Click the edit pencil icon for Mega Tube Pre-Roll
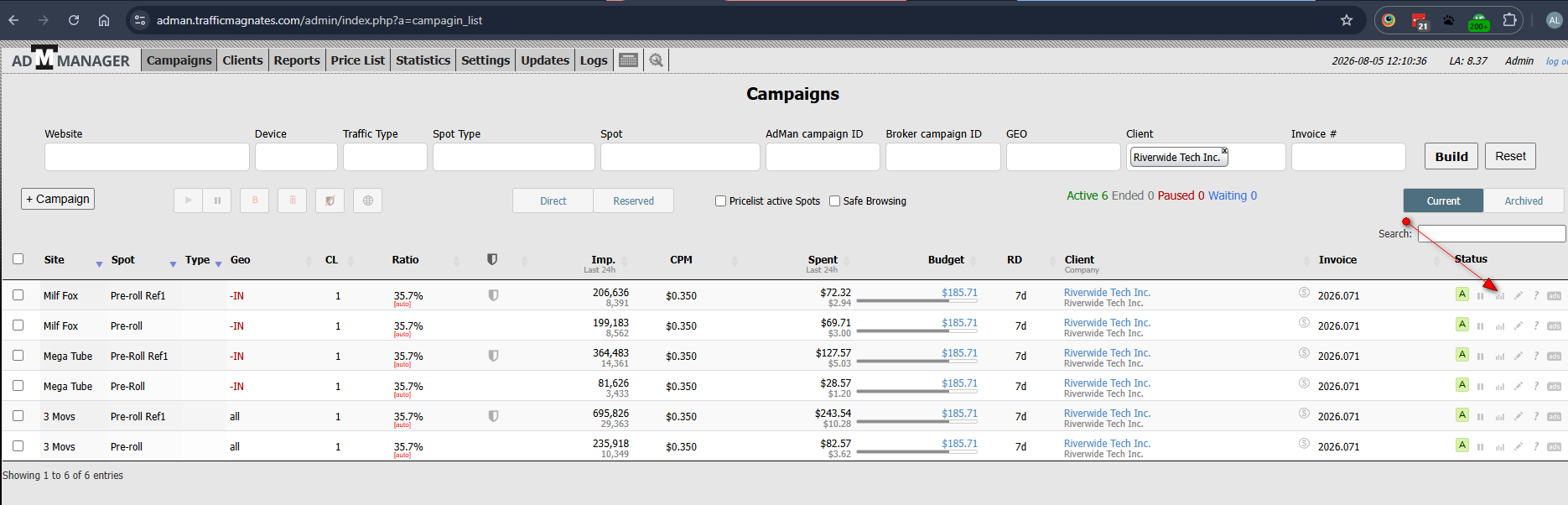The width and height of the screenshot is (1568, 505). pyautogui.click(x=1518, y=387)
